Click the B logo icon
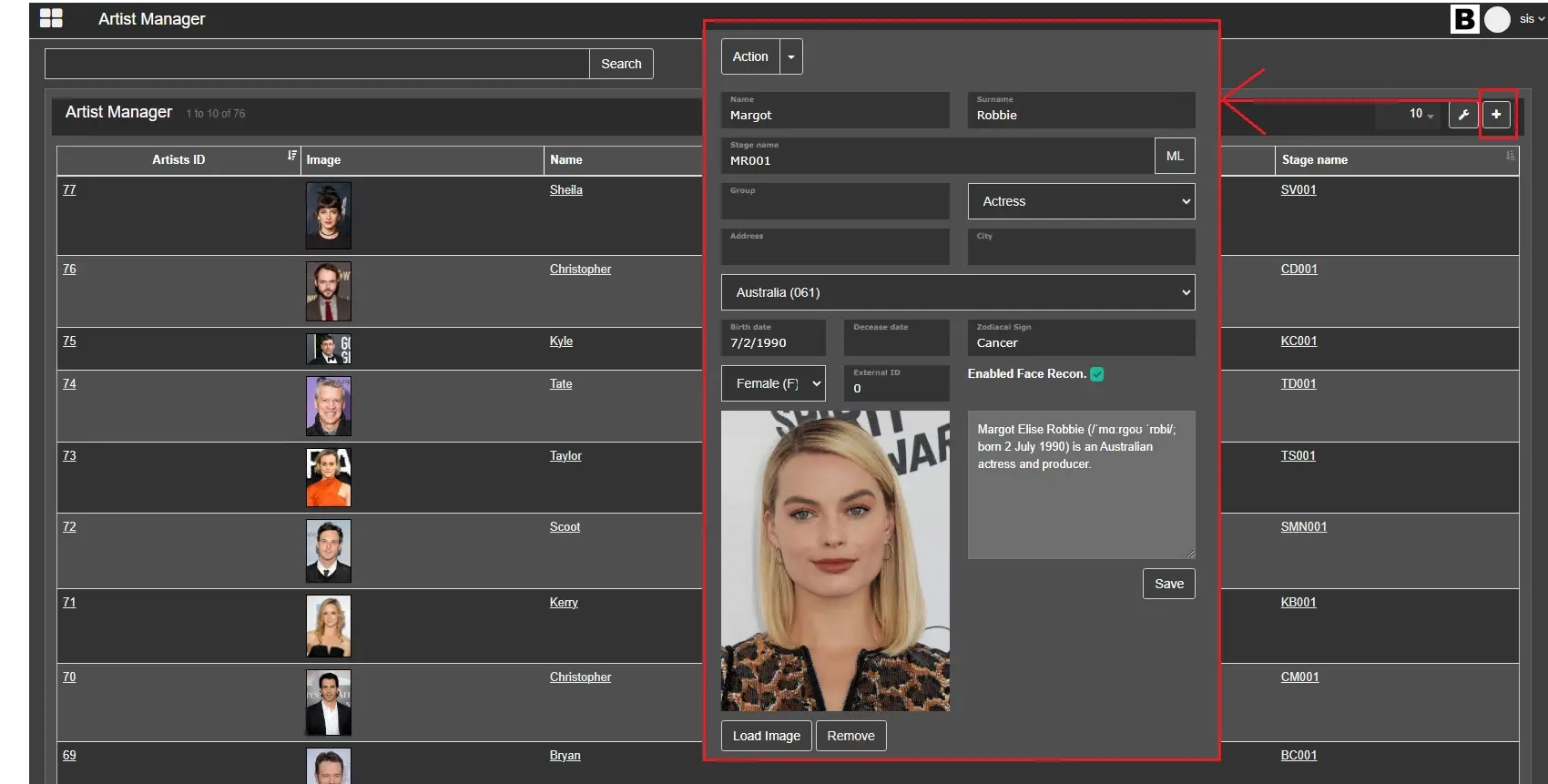Viewport: 1548px width, 784px height. pyautogui.click(x=1464, y=19)
